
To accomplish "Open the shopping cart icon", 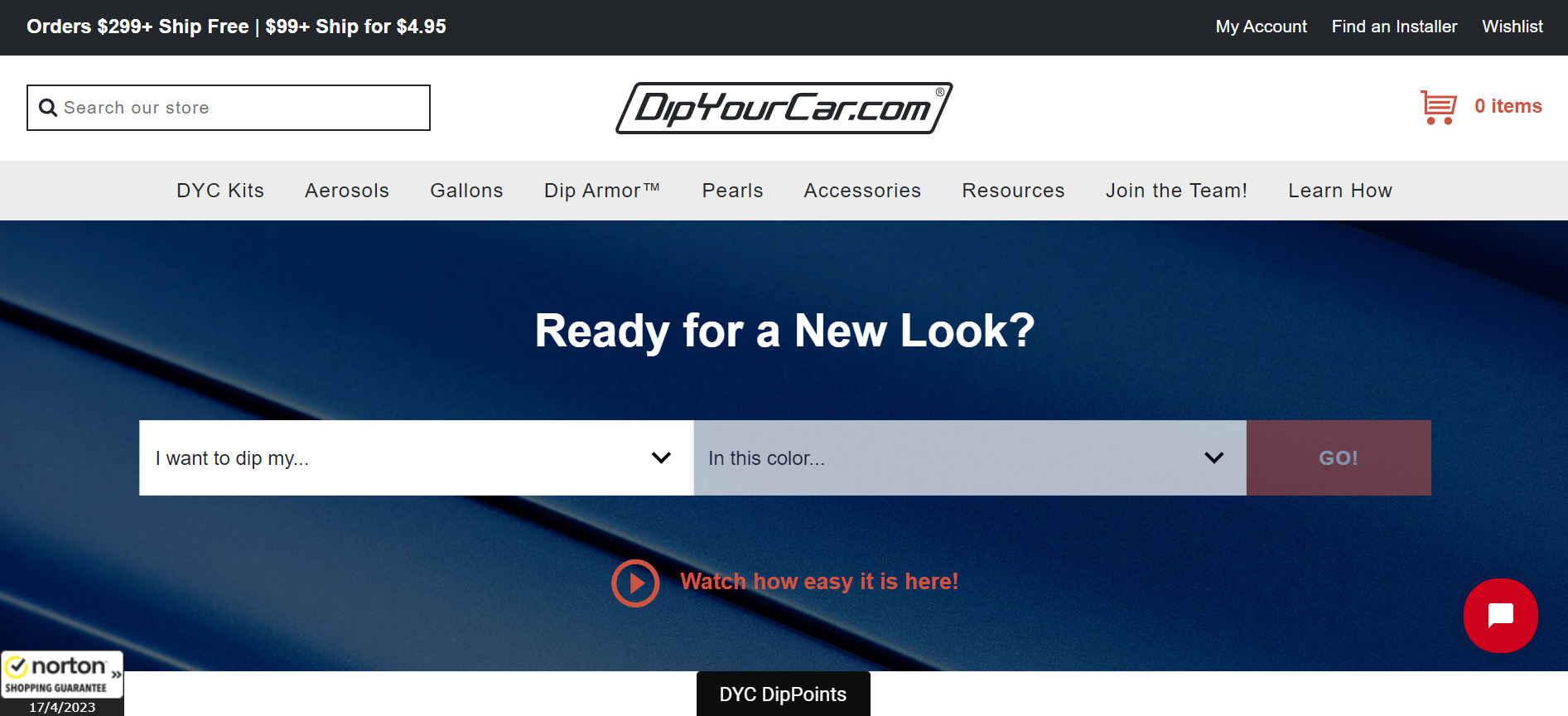I will coord(1438,107).
